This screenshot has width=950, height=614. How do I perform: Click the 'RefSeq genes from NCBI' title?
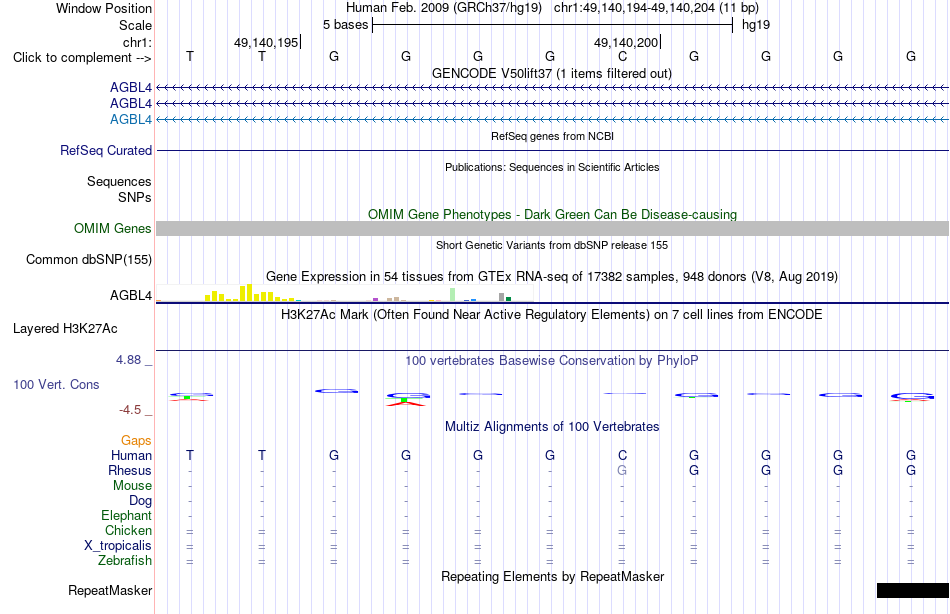553,136
